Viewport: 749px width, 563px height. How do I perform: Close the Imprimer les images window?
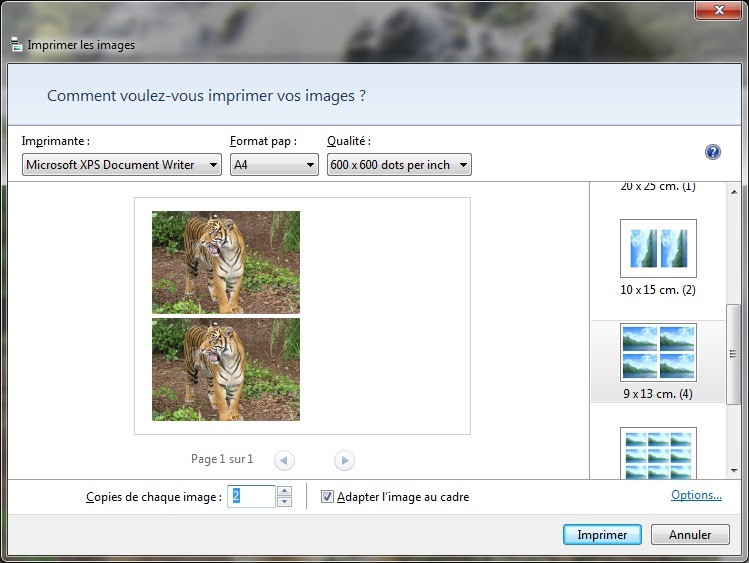click(x=719, y=10)
